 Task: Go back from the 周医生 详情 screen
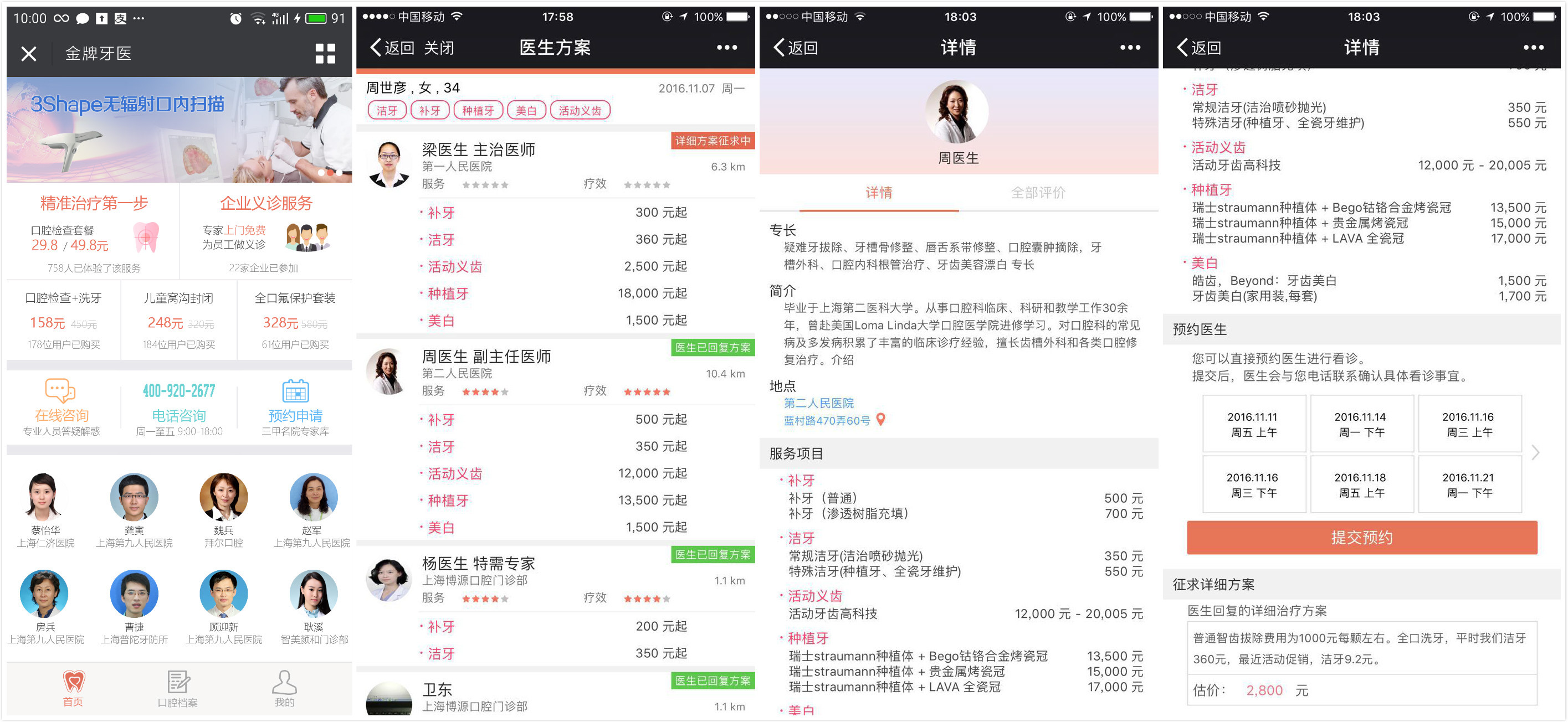coord(795,48)
